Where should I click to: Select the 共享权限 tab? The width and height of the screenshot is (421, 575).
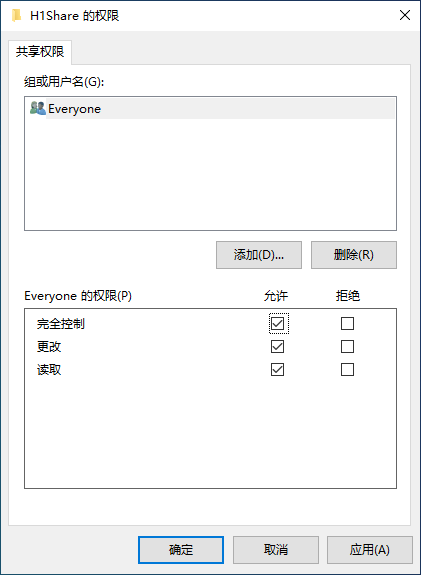pyautogui.click(x=40, y=52)
